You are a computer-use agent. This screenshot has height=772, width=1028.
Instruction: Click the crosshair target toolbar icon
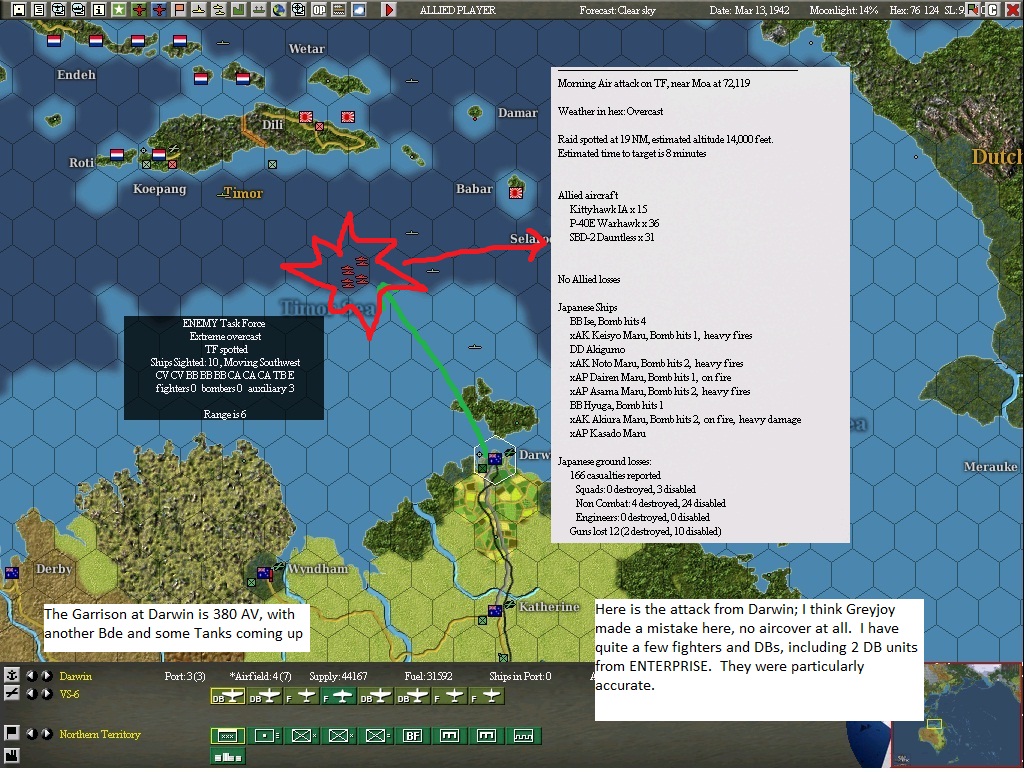click(299, 9)
